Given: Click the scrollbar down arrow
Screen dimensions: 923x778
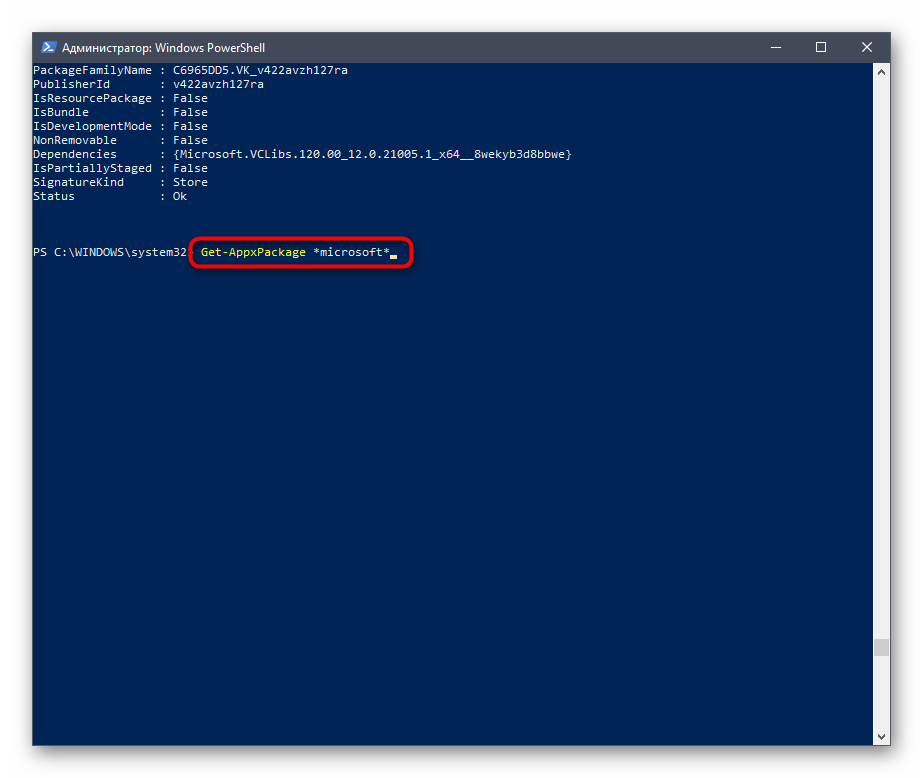Looking at the screenshot, I should [x=881, y=736].
